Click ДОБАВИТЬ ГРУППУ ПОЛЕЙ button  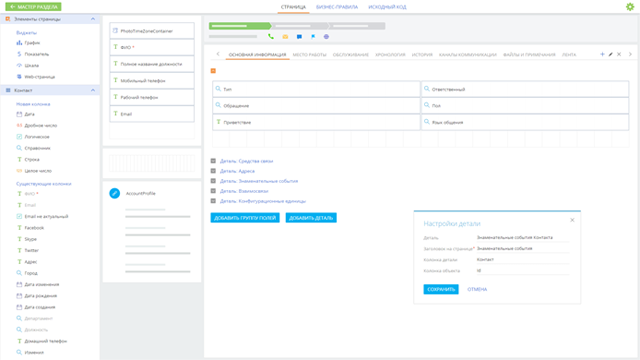245,218
